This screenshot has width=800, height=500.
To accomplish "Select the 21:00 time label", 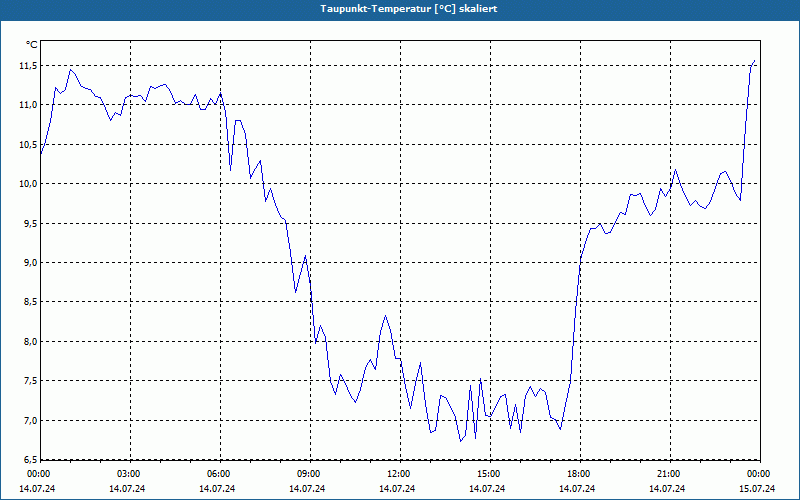I will click(669, 474).
